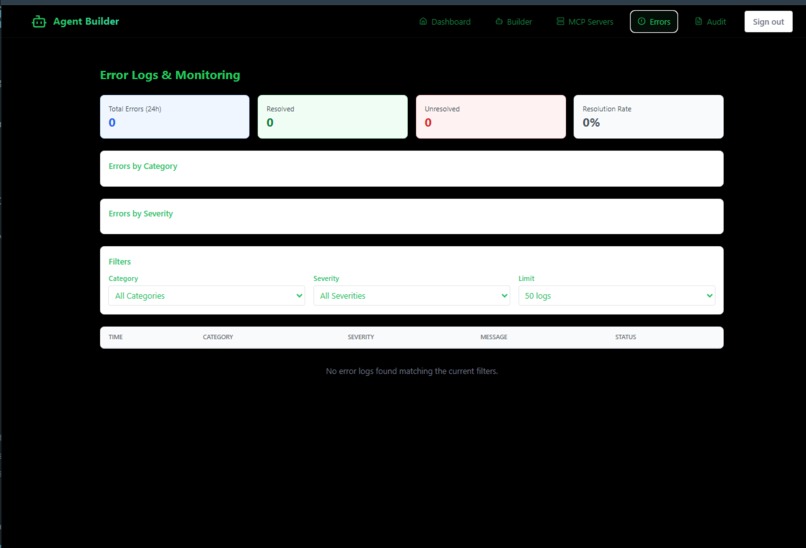Click the Category filter label
The height and width of the screenshot is (548, 806).
(123, 279)
